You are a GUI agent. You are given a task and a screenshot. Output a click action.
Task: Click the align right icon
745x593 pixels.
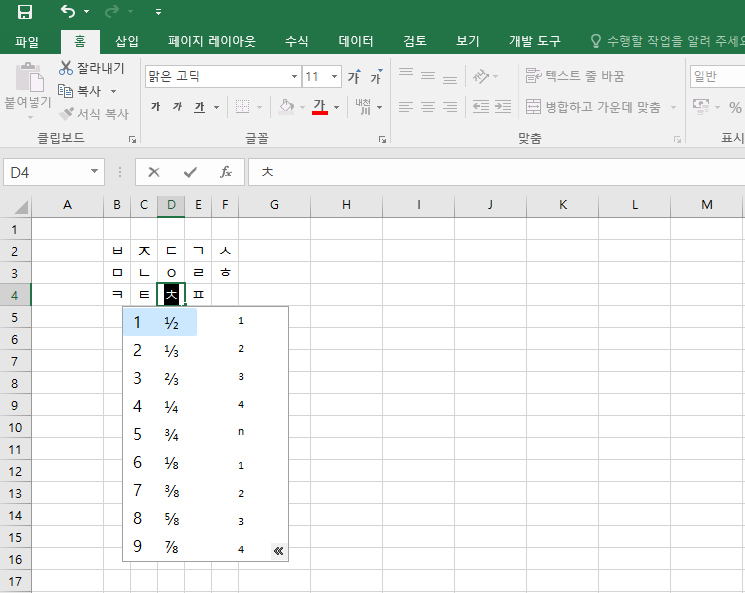tap(450, 106)
